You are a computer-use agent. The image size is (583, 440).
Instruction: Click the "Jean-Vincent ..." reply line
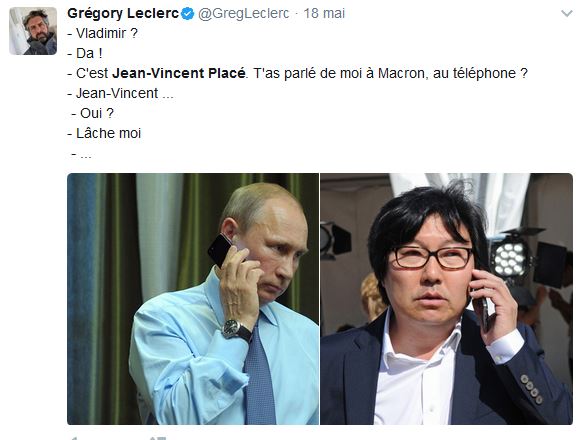(120, 93)
